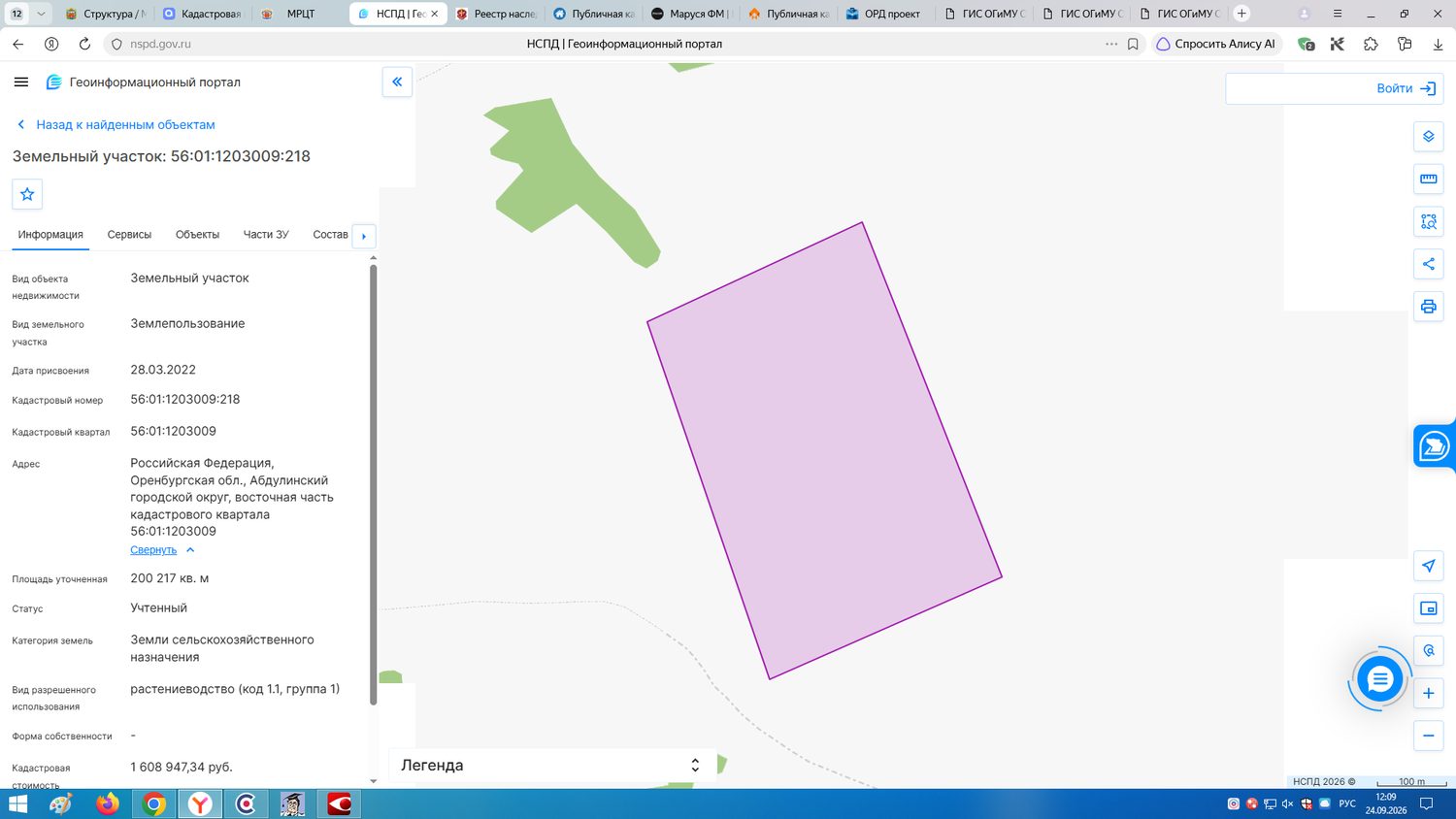Open the Части ЗУ tab
1456x819 pixels.
coord(266,235)
